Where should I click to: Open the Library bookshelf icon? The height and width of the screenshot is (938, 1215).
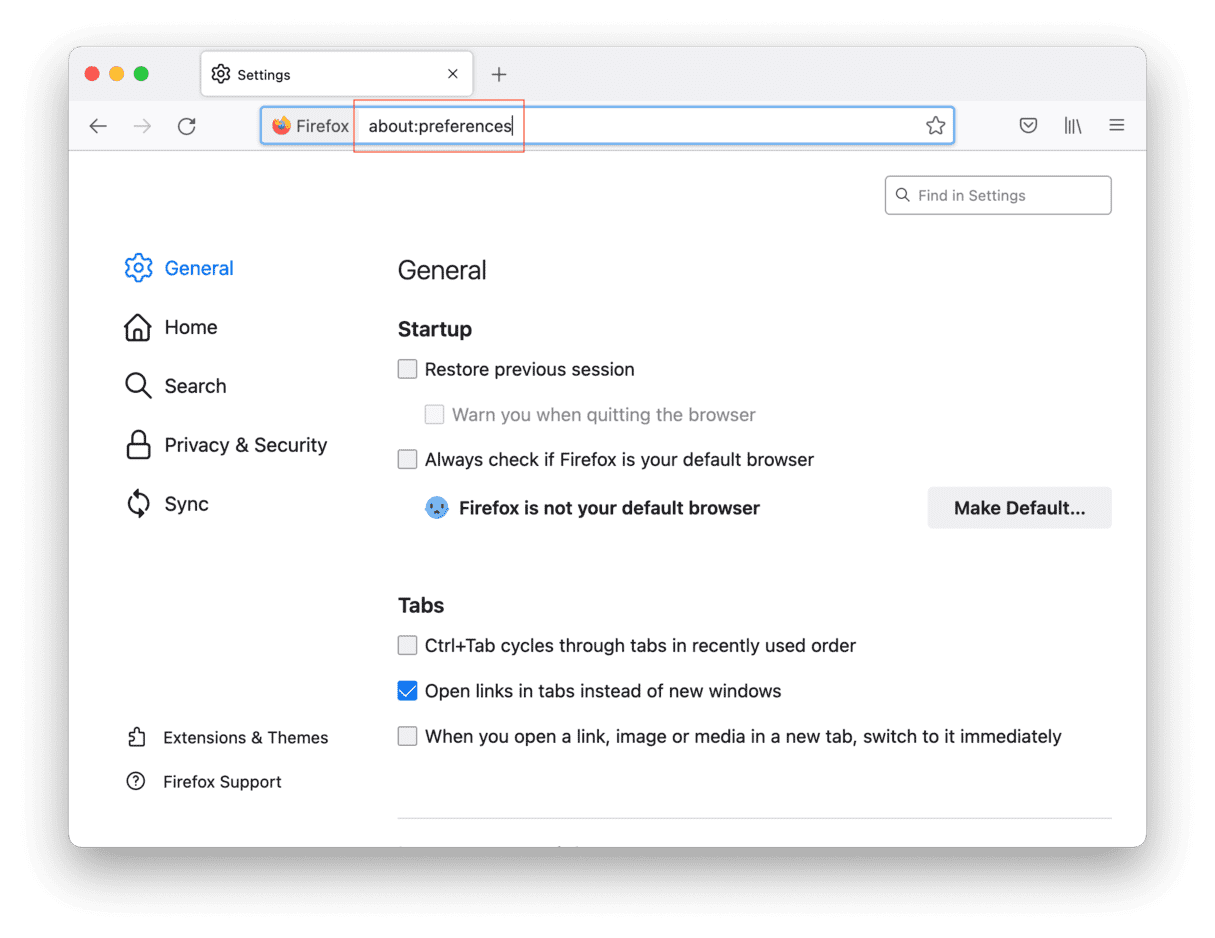click(1072, 126)
